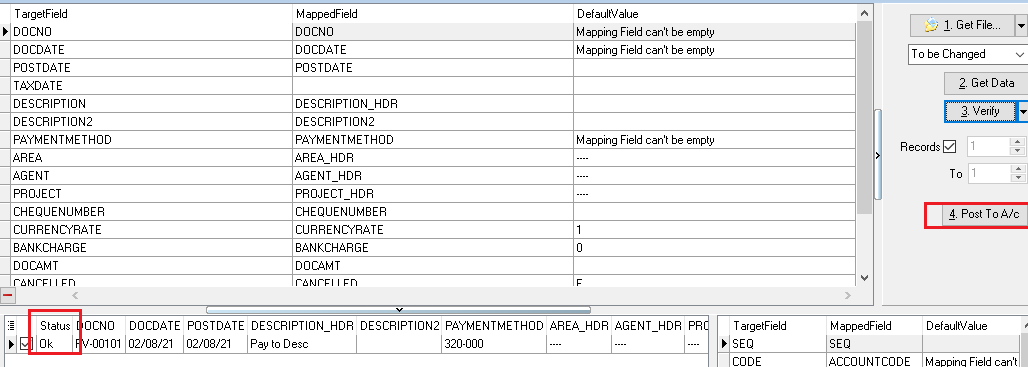Click the 4. Post To A/c button
Image resolution: width=1028 pixels, height=367 pixels.
985,214
